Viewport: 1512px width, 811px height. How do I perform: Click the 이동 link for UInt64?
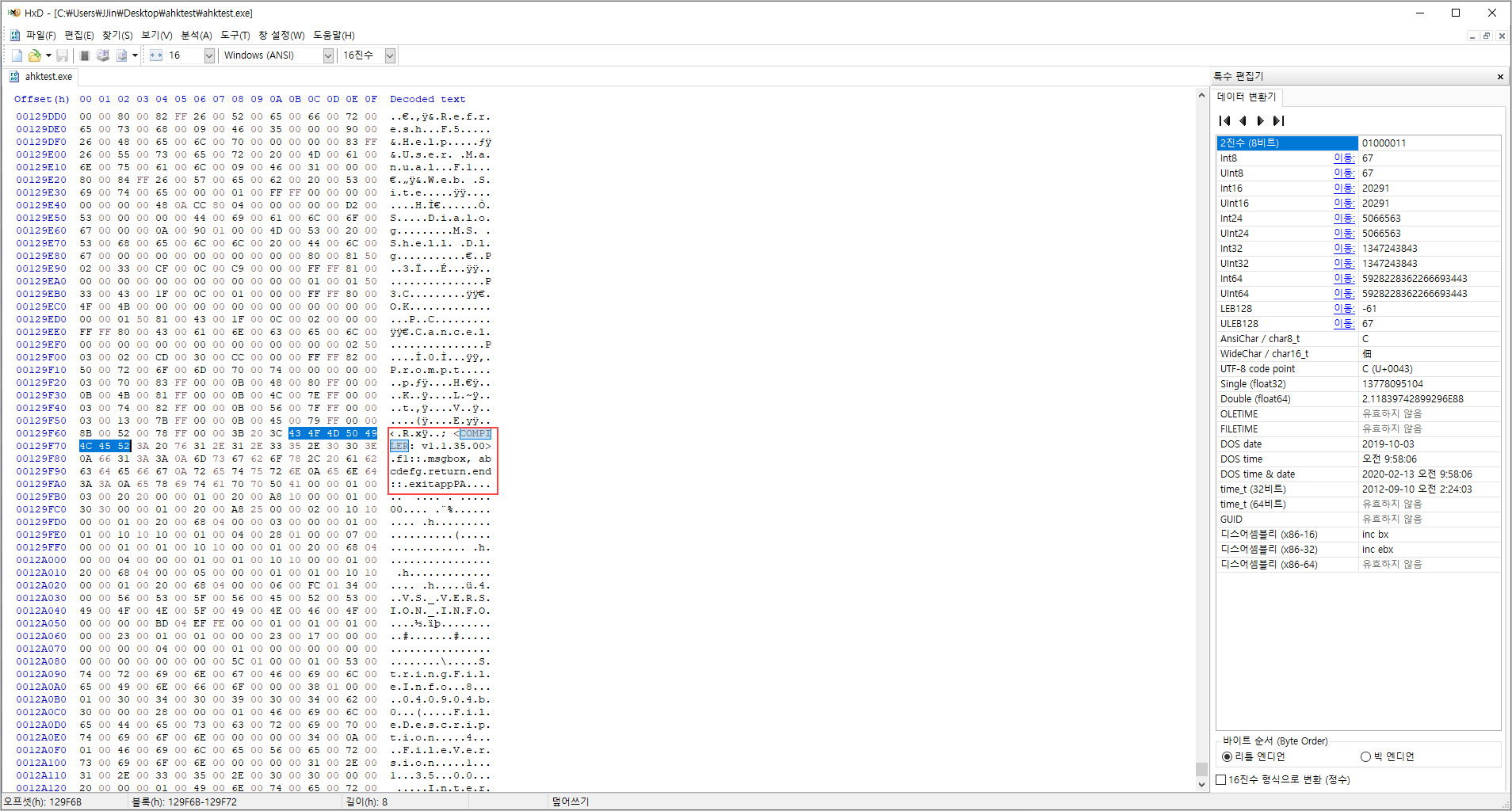pos(1343,294)
